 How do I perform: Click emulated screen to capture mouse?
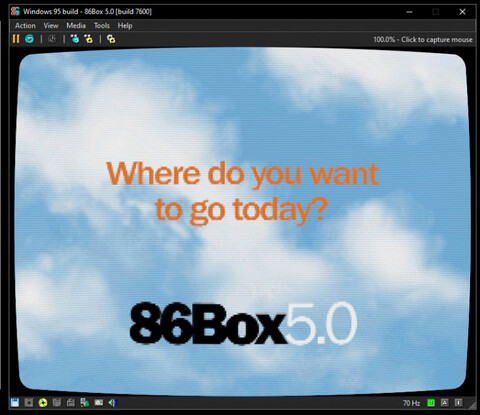click(x=242, y=222)
